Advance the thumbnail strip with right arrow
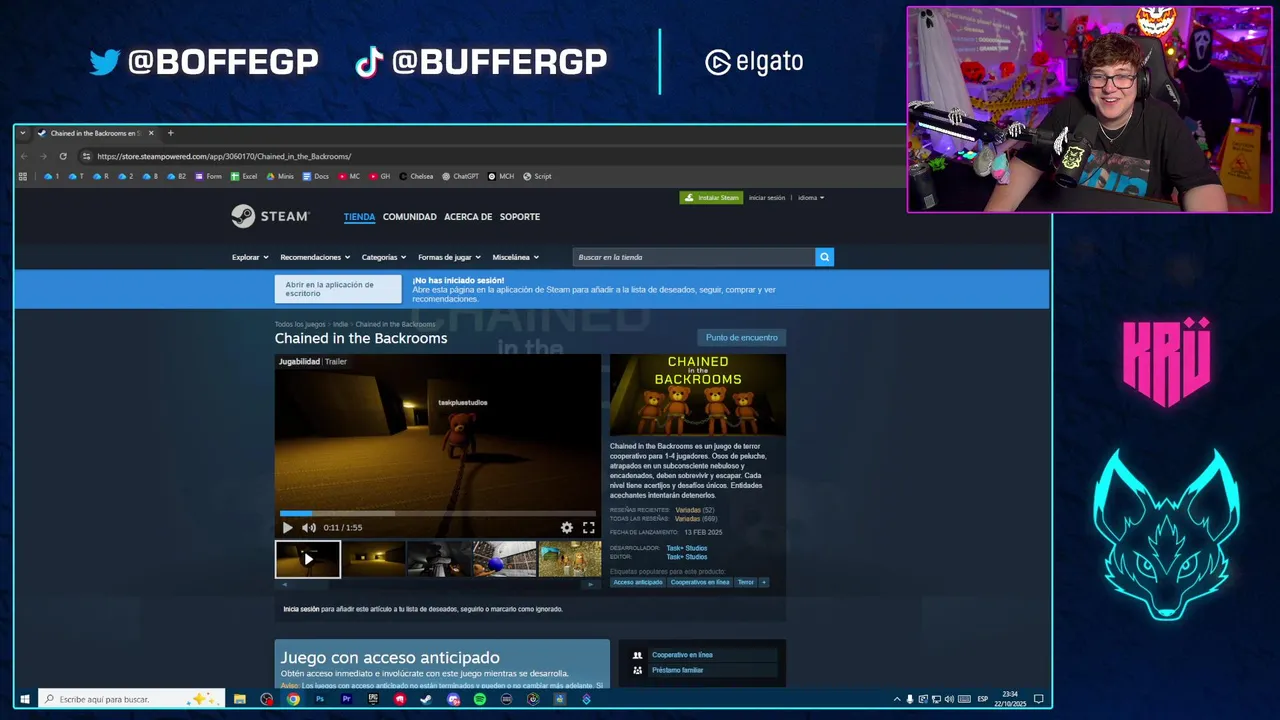Screen dimensions: 1280x720 (589, 584)
